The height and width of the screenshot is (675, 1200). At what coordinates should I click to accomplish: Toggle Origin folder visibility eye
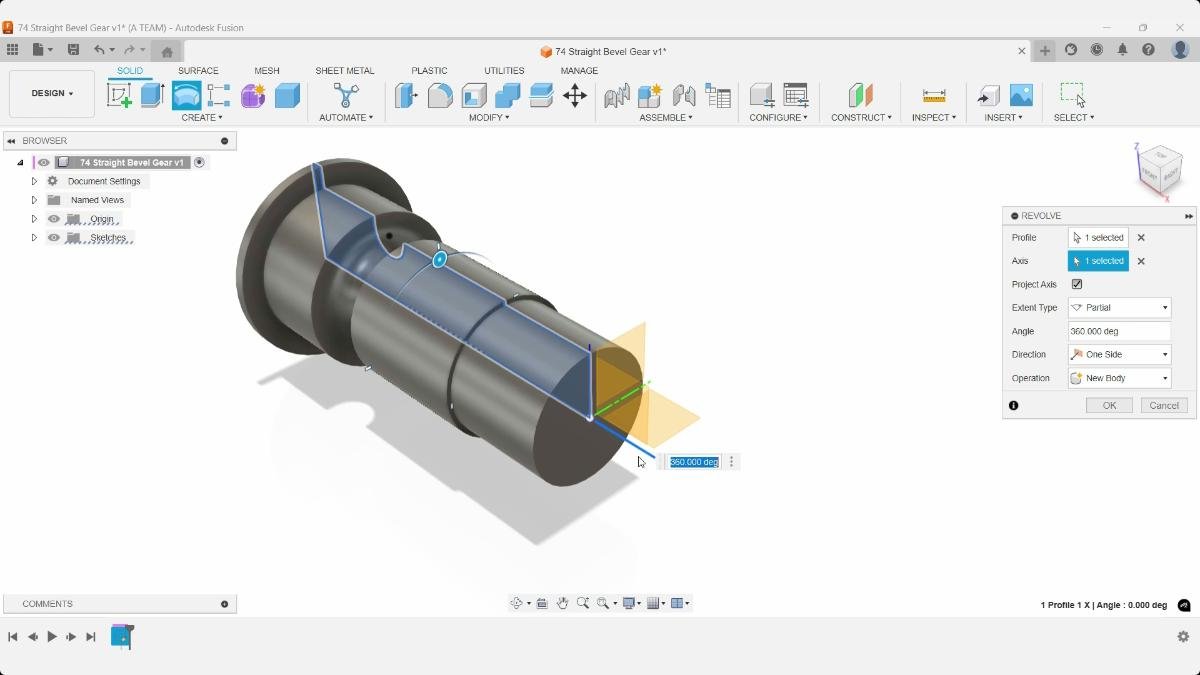pos(54,219)
